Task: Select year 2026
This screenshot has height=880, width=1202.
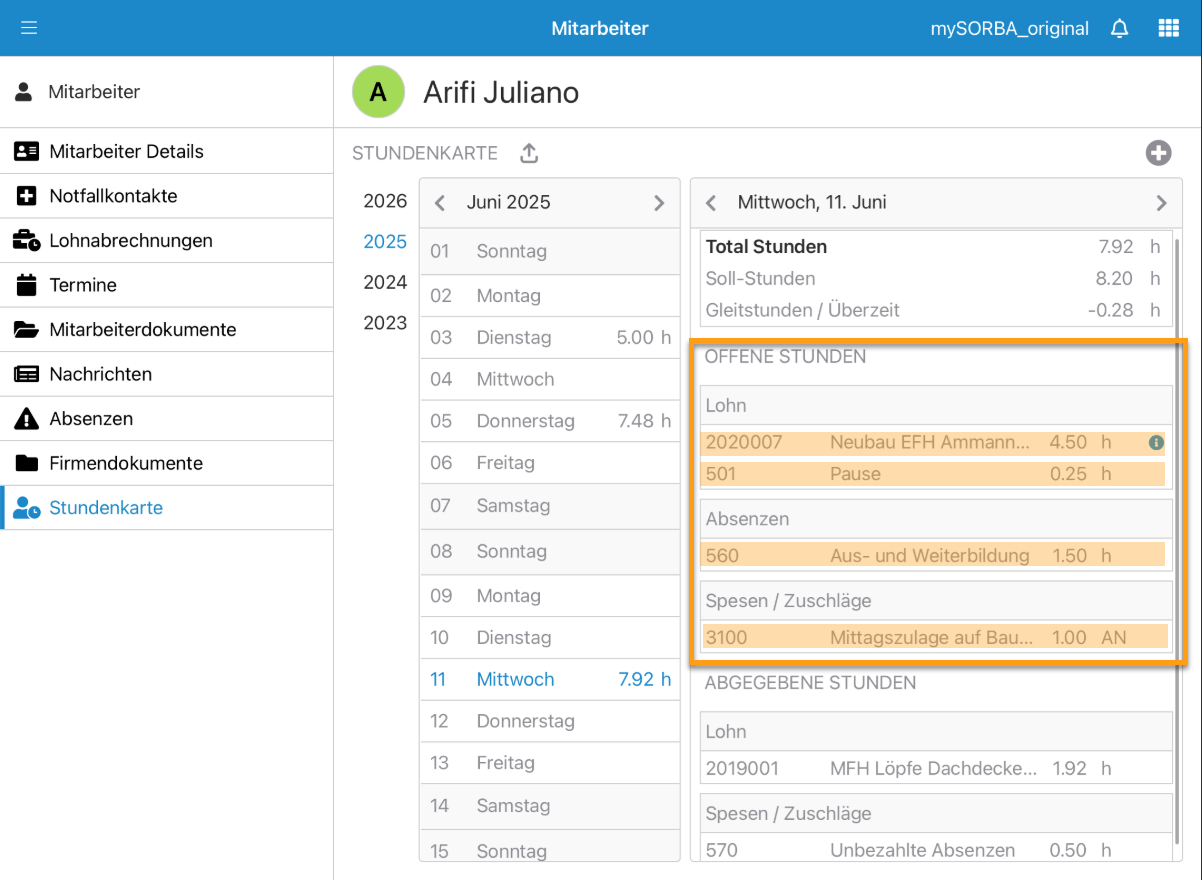Action: tap(385, 201)
